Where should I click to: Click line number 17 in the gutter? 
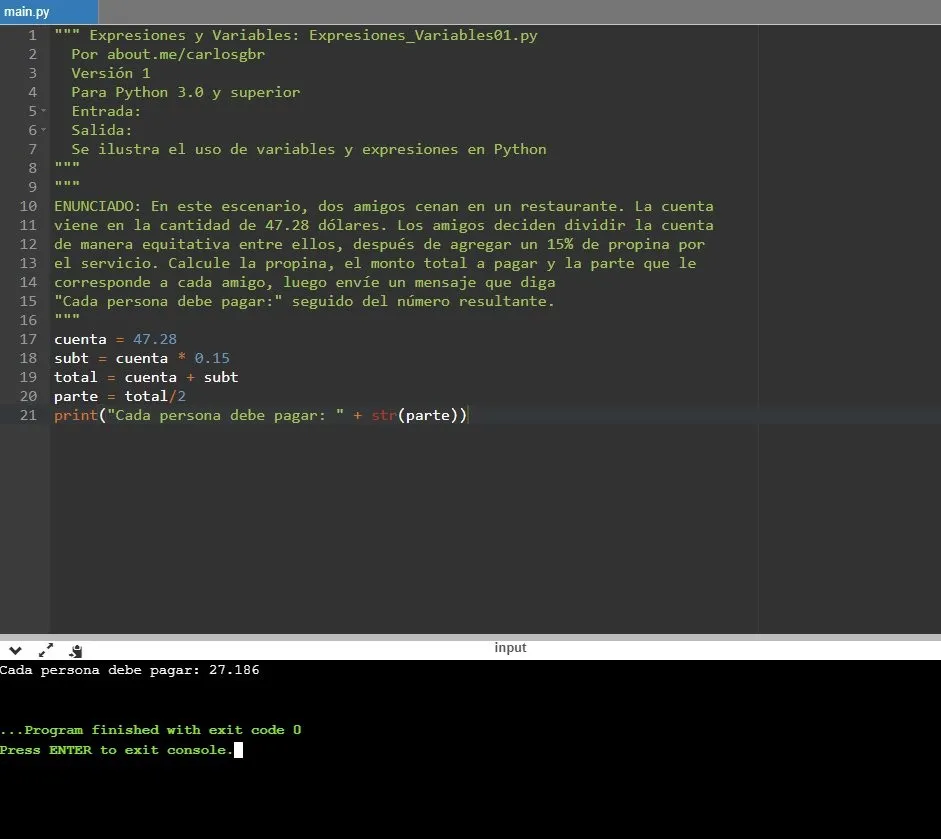pos(28,339)
